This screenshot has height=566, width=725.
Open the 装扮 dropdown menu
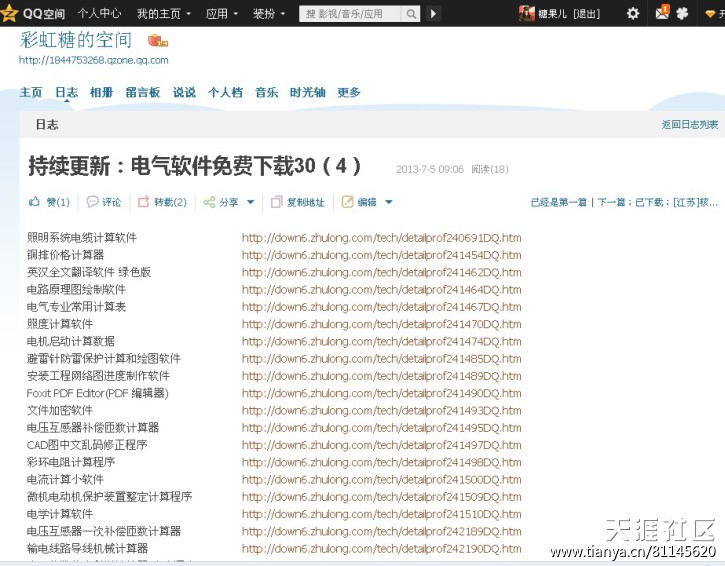pos(268,14)
